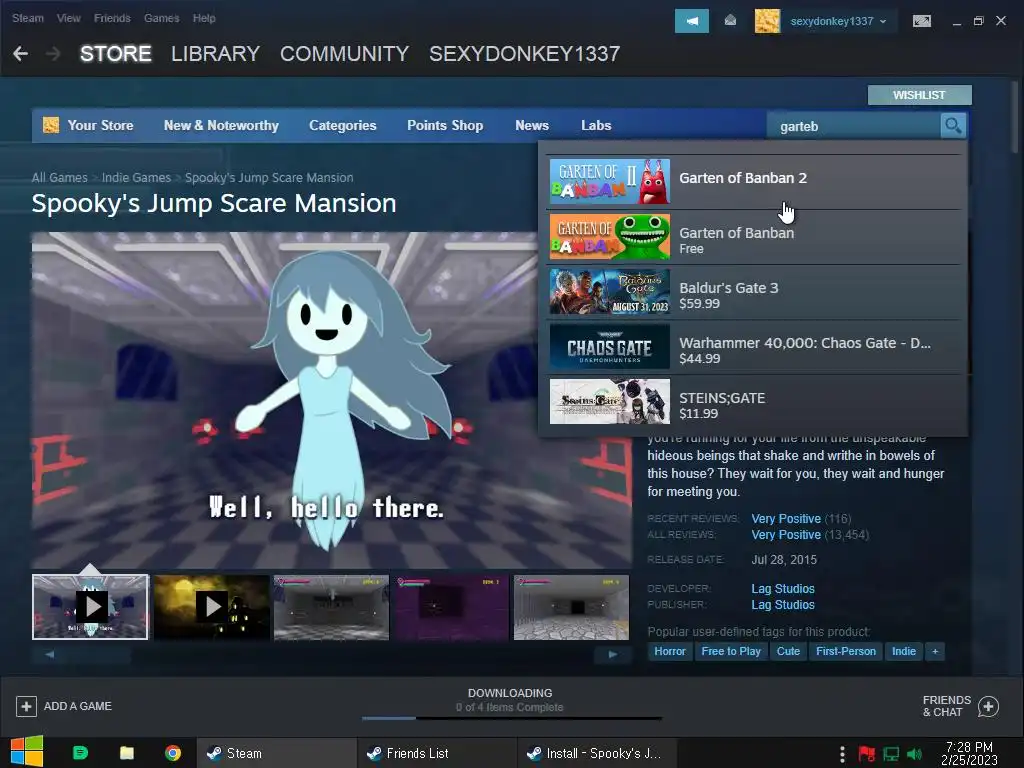Select the third gray corridor screenshot thumbnail
The height and width of the screenshot is (768, 1024).
[x=331, y=607]
